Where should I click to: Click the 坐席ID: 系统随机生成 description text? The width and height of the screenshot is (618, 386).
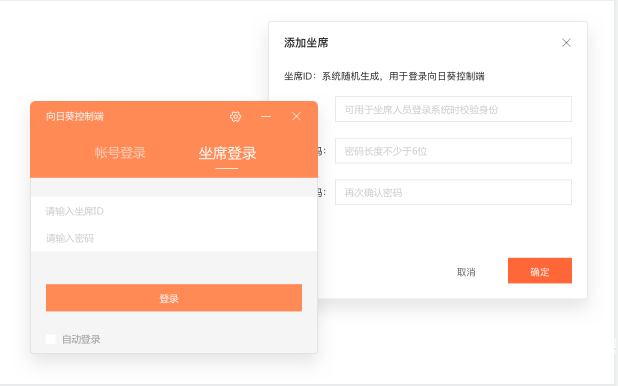click(x=384, y=76)
